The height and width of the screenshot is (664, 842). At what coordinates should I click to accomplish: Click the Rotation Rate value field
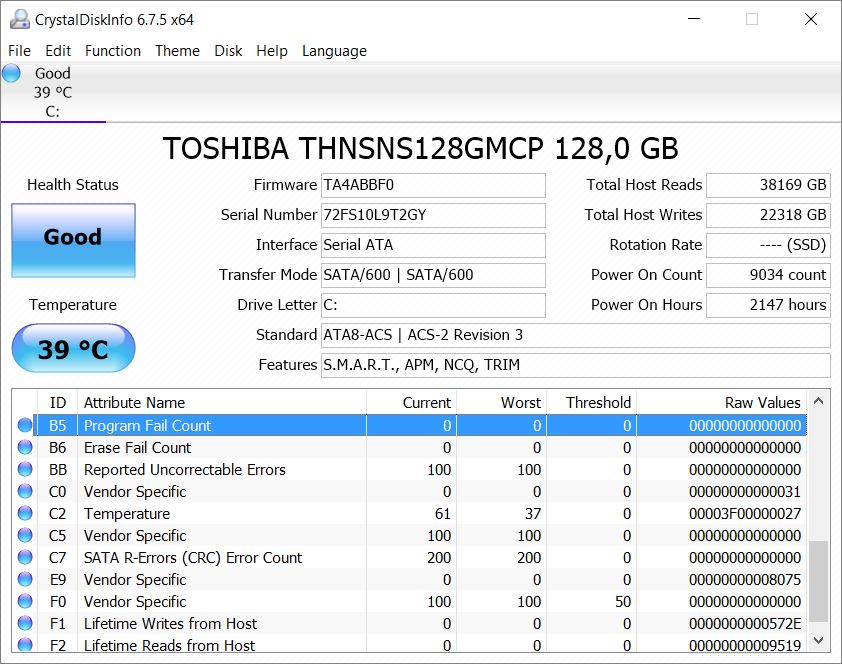point(768,245)
